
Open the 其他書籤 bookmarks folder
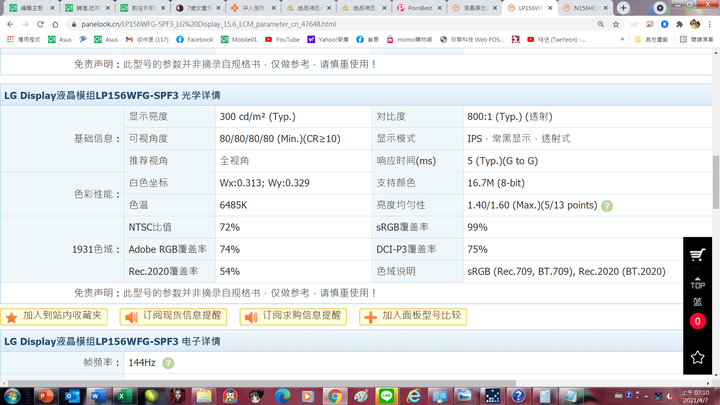click(x=651, y=39)
